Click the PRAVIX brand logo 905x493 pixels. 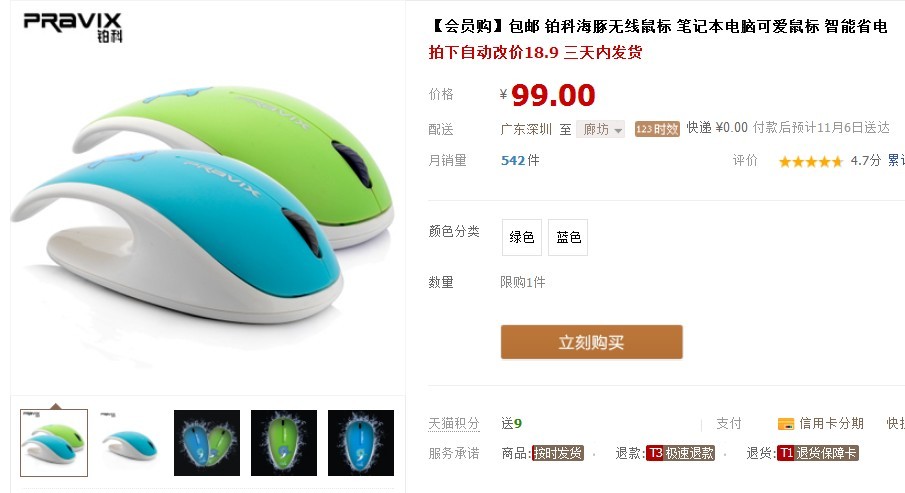point(73,27)
